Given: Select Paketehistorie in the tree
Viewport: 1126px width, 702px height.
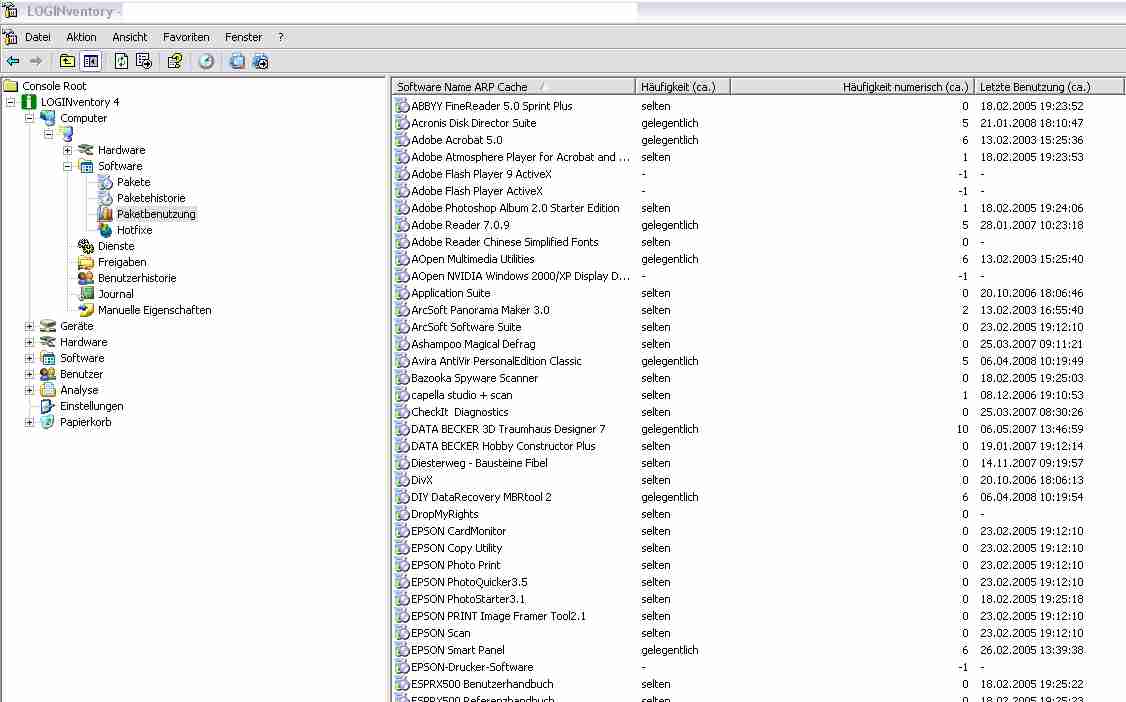Looking at the screenshot, I should 150,198.
